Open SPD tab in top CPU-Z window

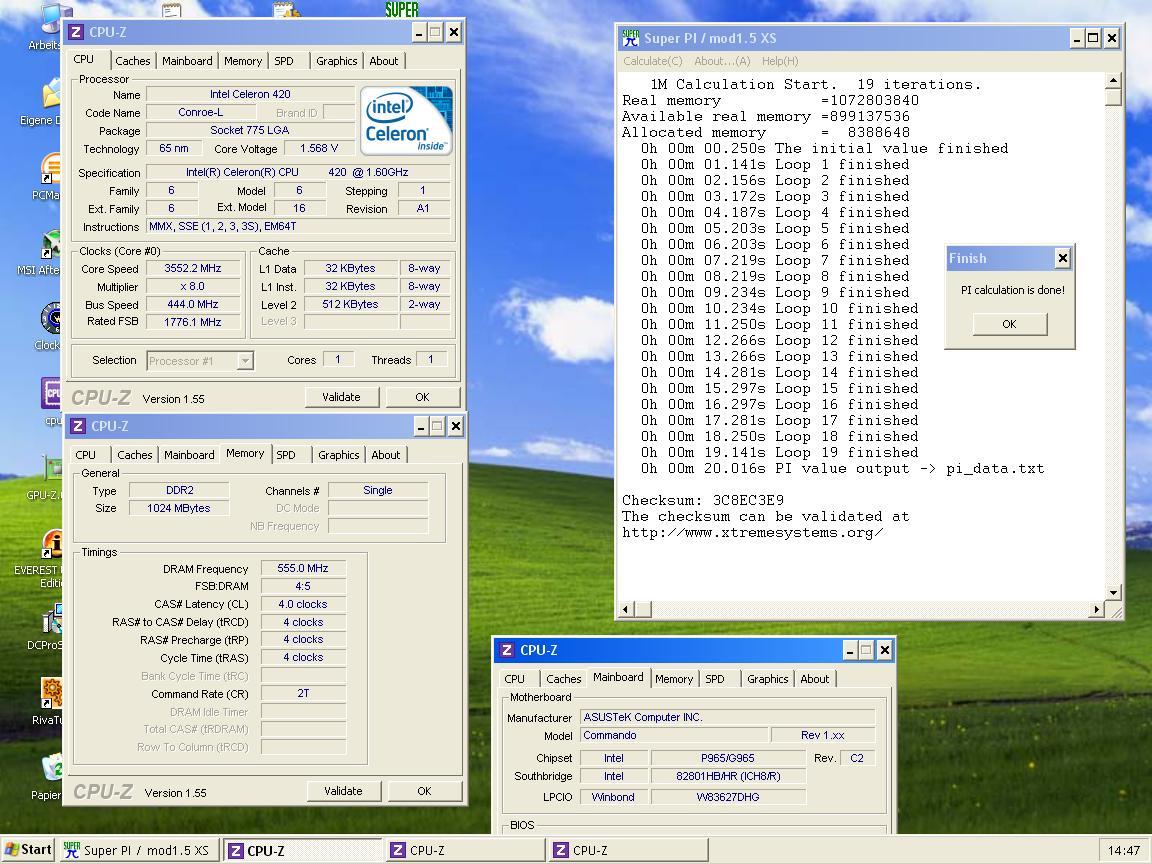pyautogui.click(x=284, y=61)
